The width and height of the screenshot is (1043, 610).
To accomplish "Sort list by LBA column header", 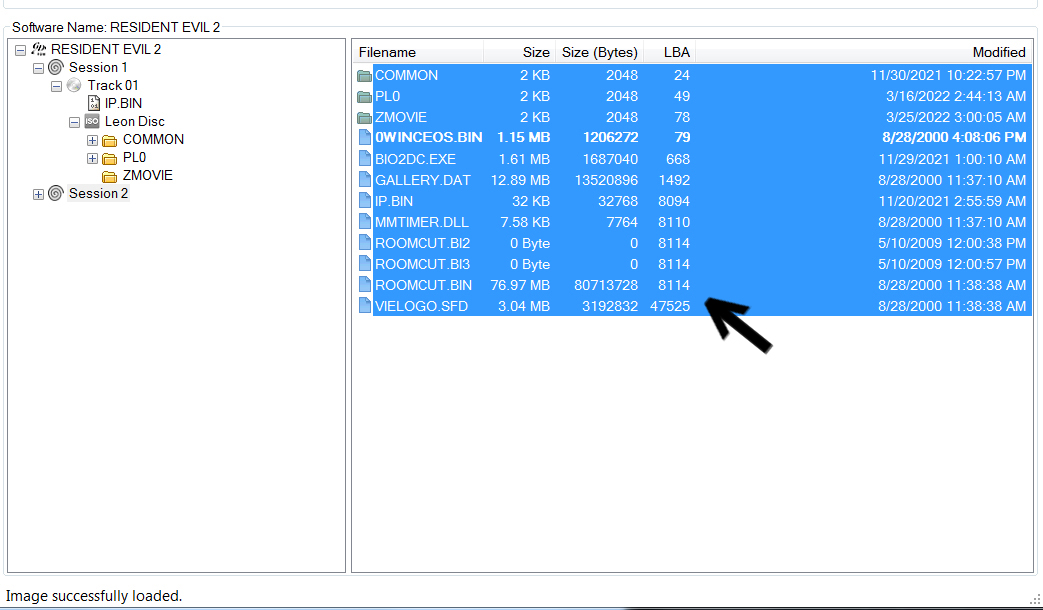I will coord(669,52).
